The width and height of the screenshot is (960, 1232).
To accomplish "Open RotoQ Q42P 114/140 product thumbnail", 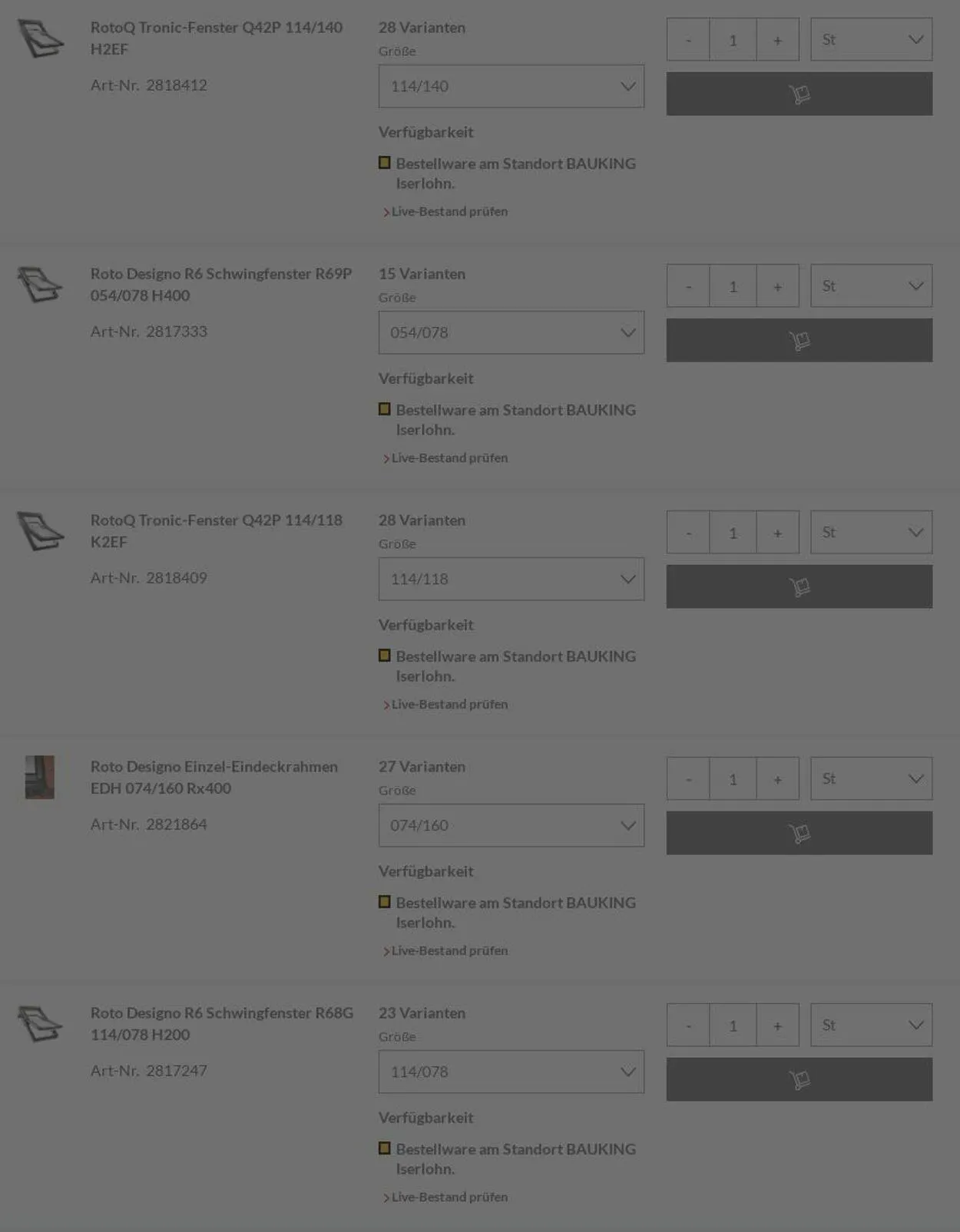I will pyautogui.click(x=40, y=38).
